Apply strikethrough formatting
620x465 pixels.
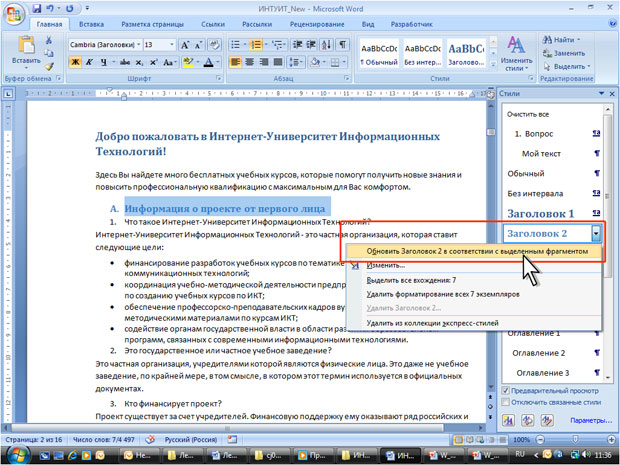[125, 62]
